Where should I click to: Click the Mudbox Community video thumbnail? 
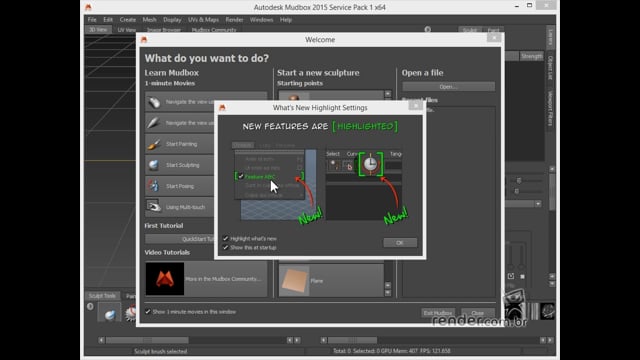pos(165,279)
